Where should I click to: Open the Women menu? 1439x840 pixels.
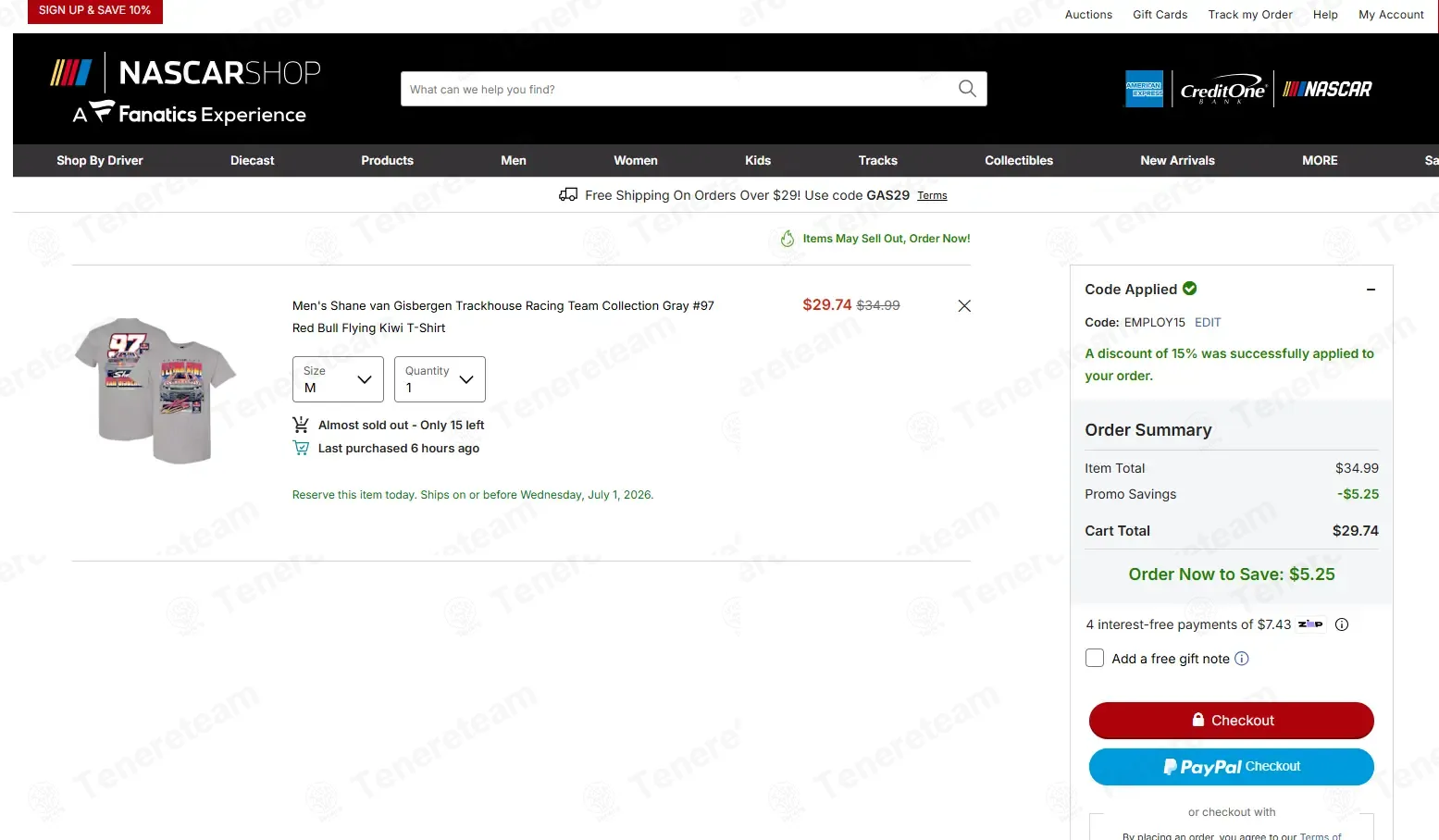[636, 160]
